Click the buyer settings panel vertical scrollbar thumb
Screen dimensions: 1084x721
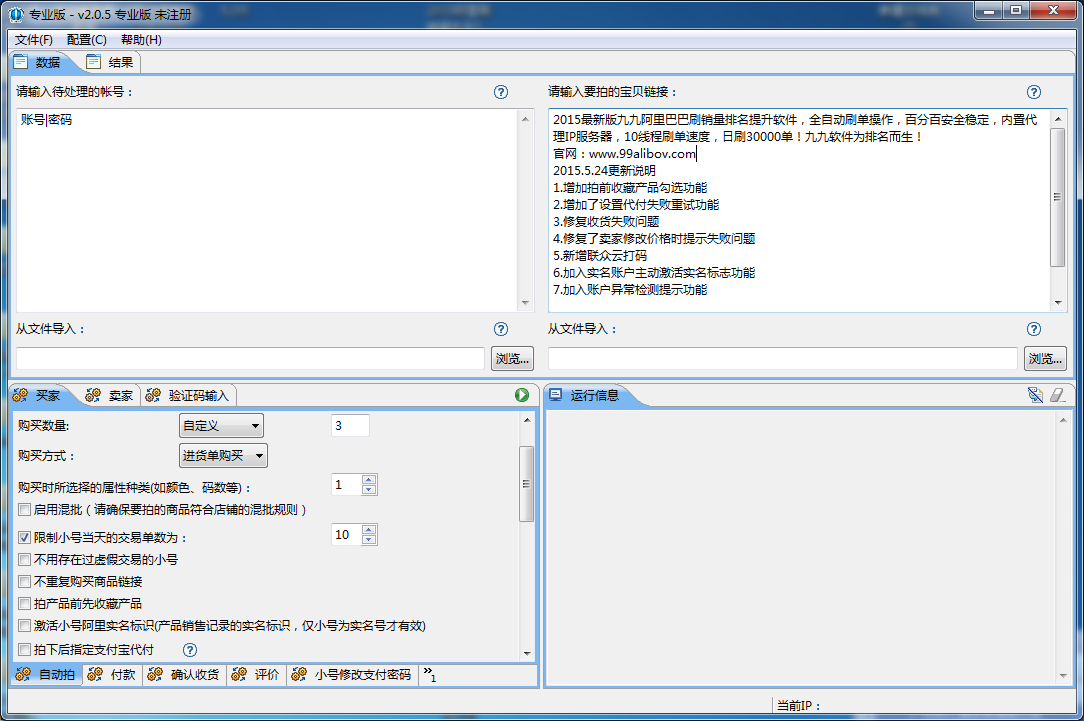click(526, 484)
